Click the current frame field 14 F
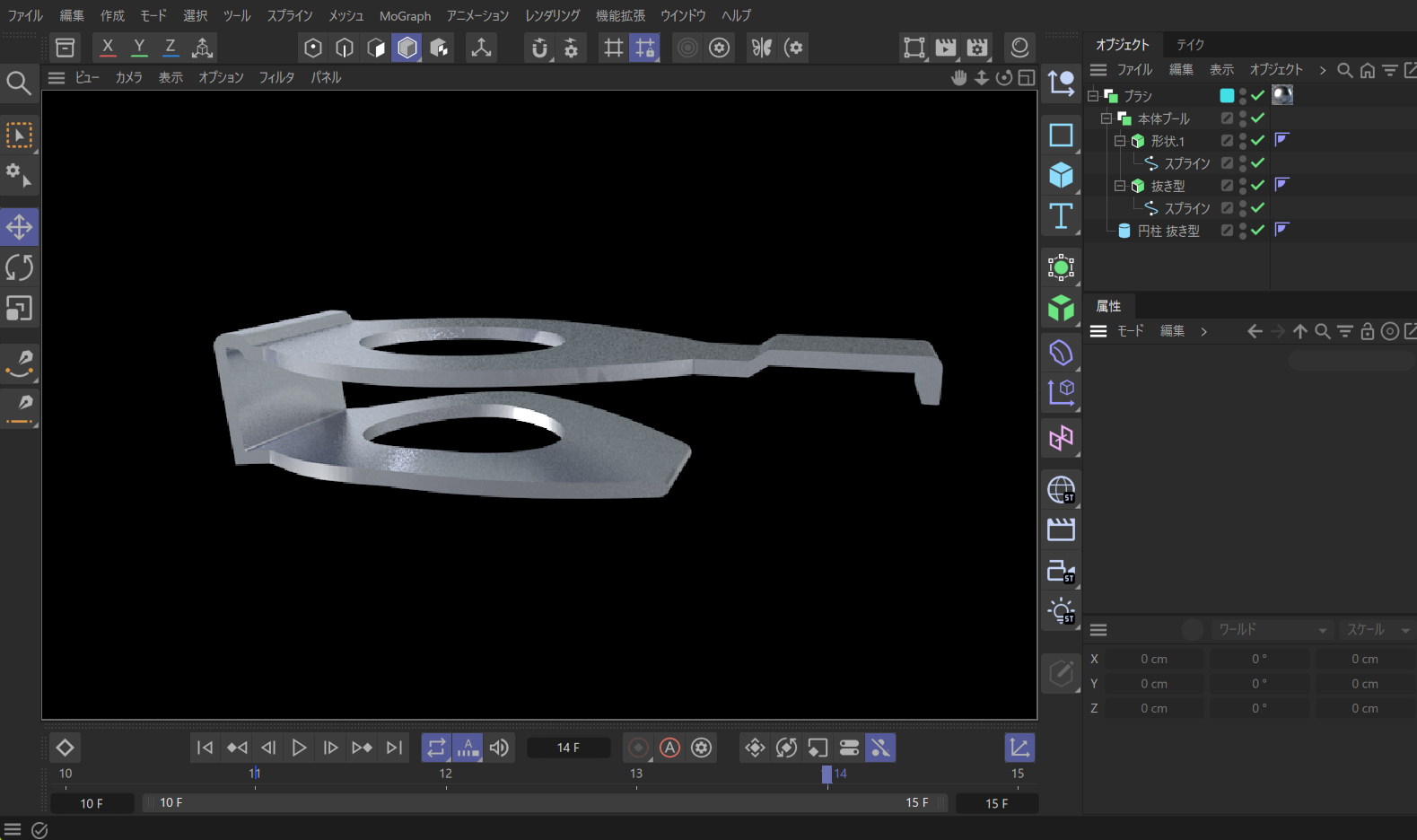The image size is (1417, 840). tap(568, 748)
